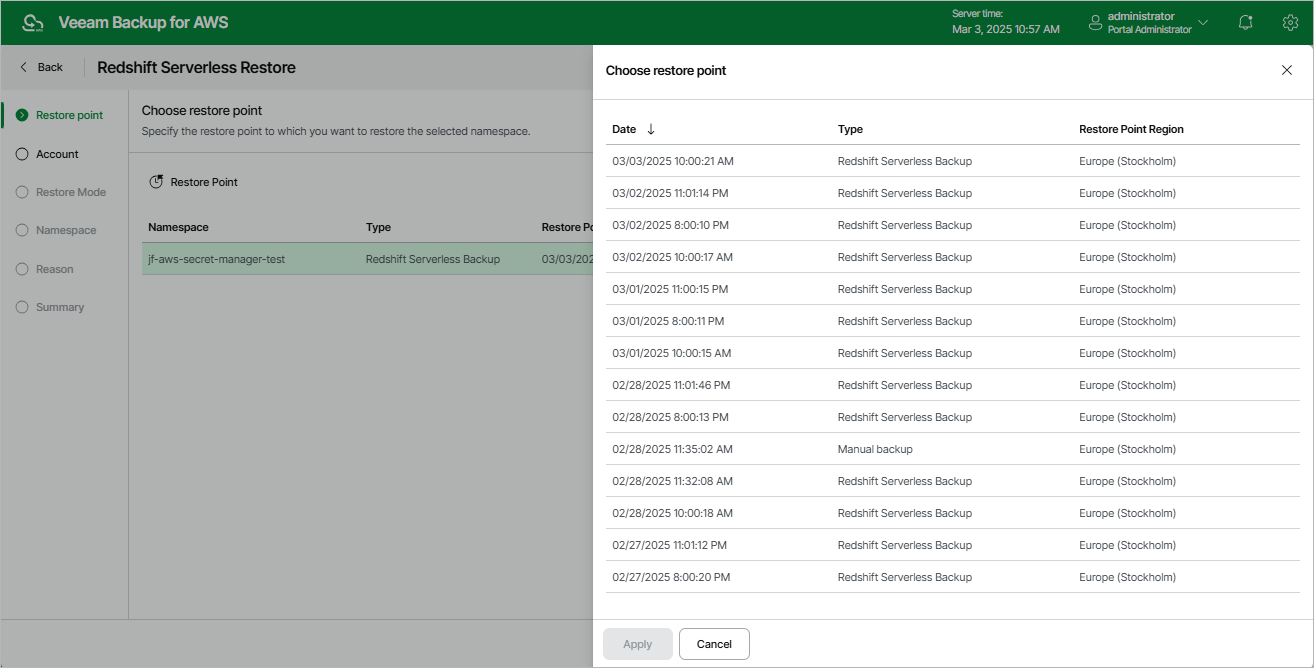This screenshot has height=668, width=1314.
Task: Open the settings gear
Action: (x=1290, y=23)
